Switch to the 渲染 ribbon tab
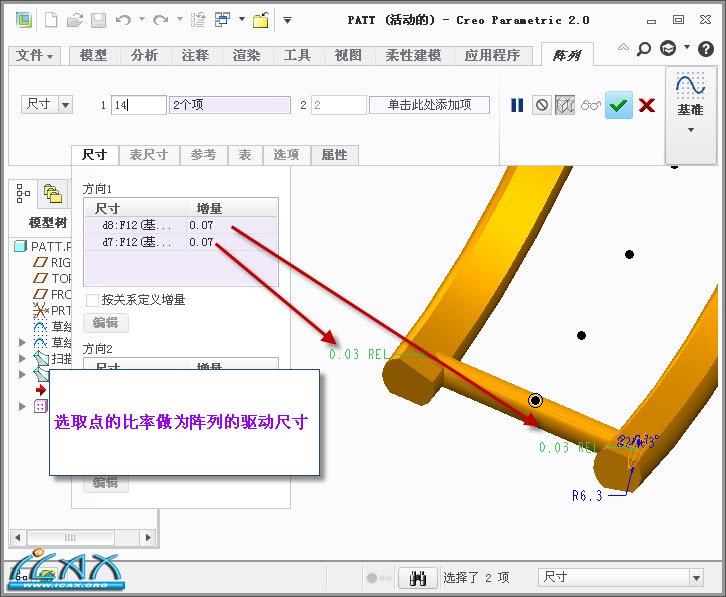Viewport: 726px width, 597px height. (x=246, y=56)
